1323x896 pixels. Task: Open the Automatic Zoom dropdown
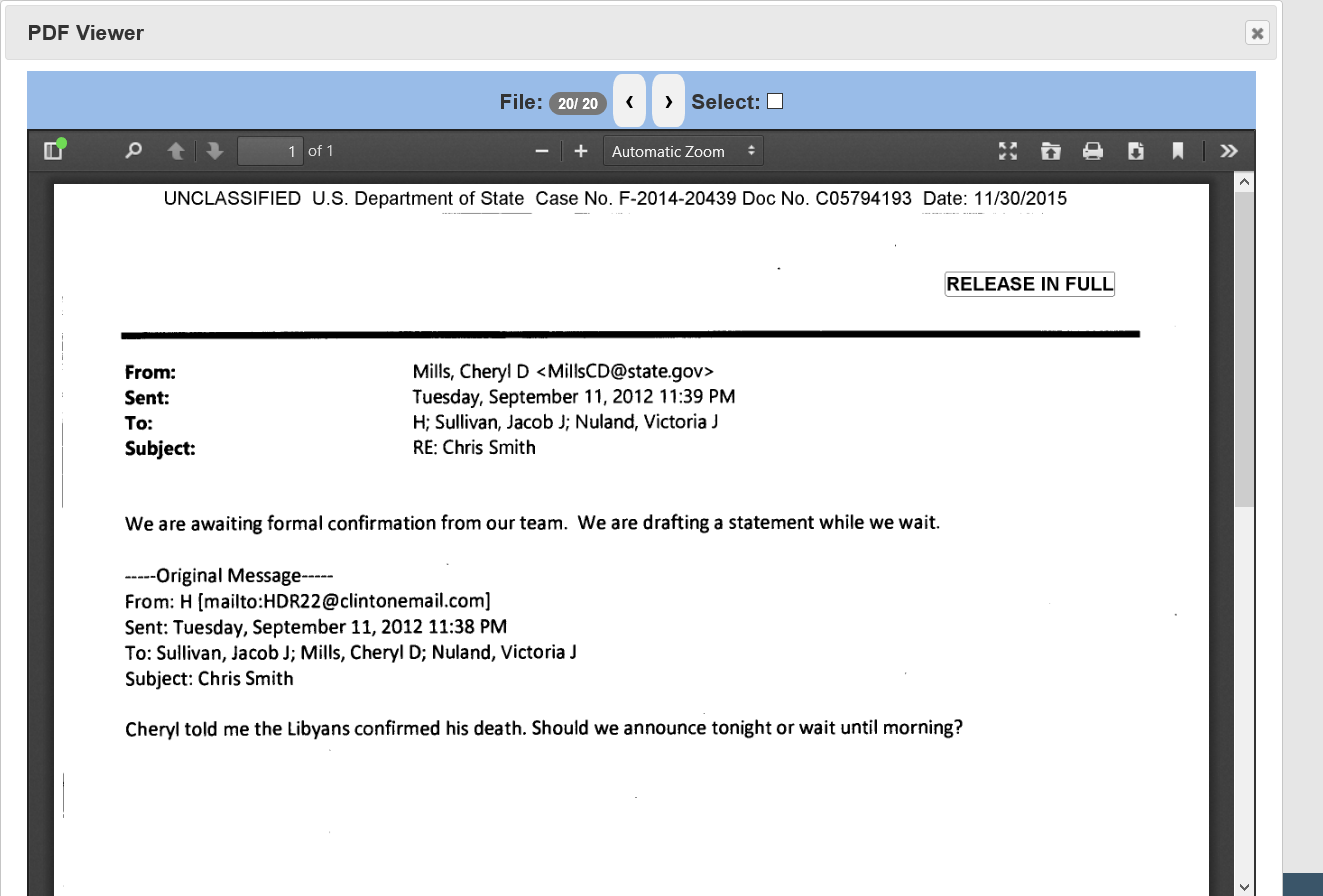(x=684, y=151)
